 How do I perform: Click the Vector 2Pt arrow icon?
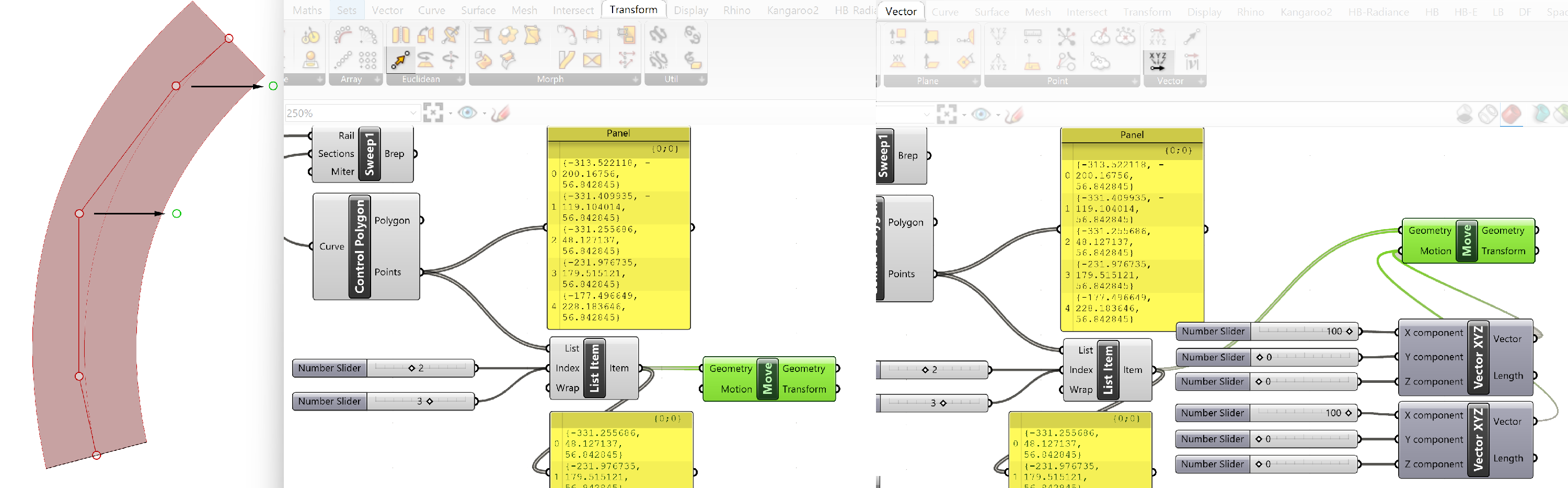pyautogui.click(x=1191, y=37)
